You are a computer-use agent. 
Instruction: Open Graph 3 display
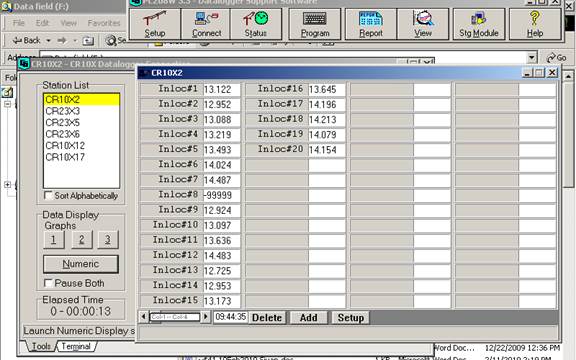108,240
